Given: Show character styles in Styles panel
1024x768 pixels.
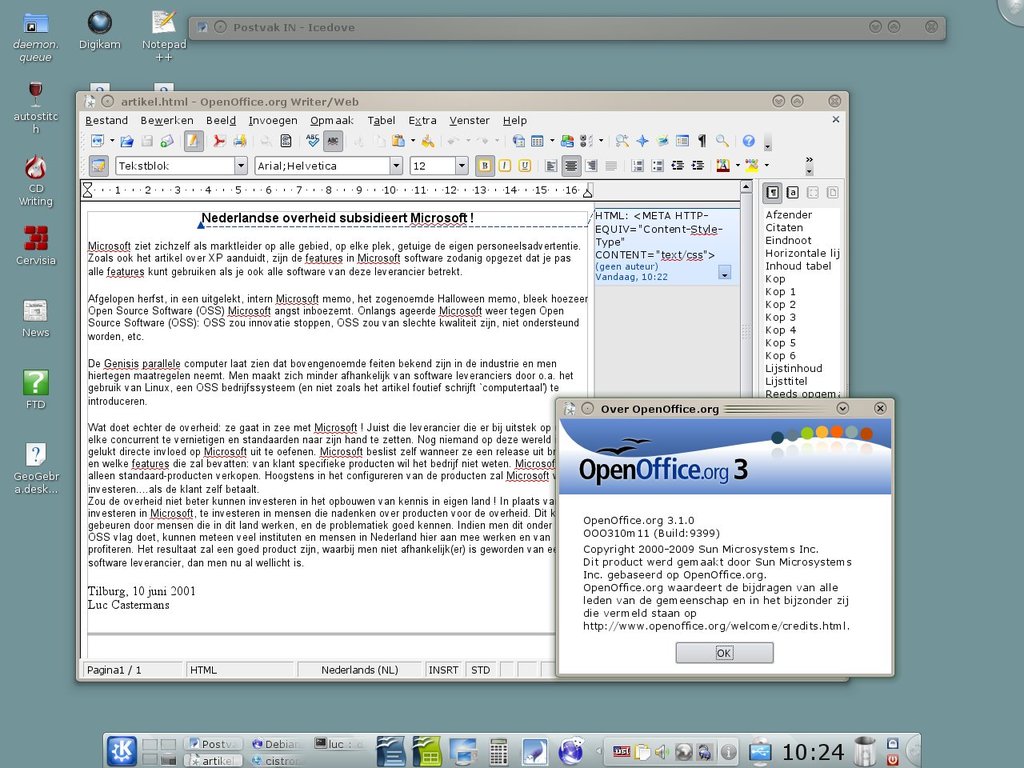Looking at the screenshot, I should coord(792,193).
